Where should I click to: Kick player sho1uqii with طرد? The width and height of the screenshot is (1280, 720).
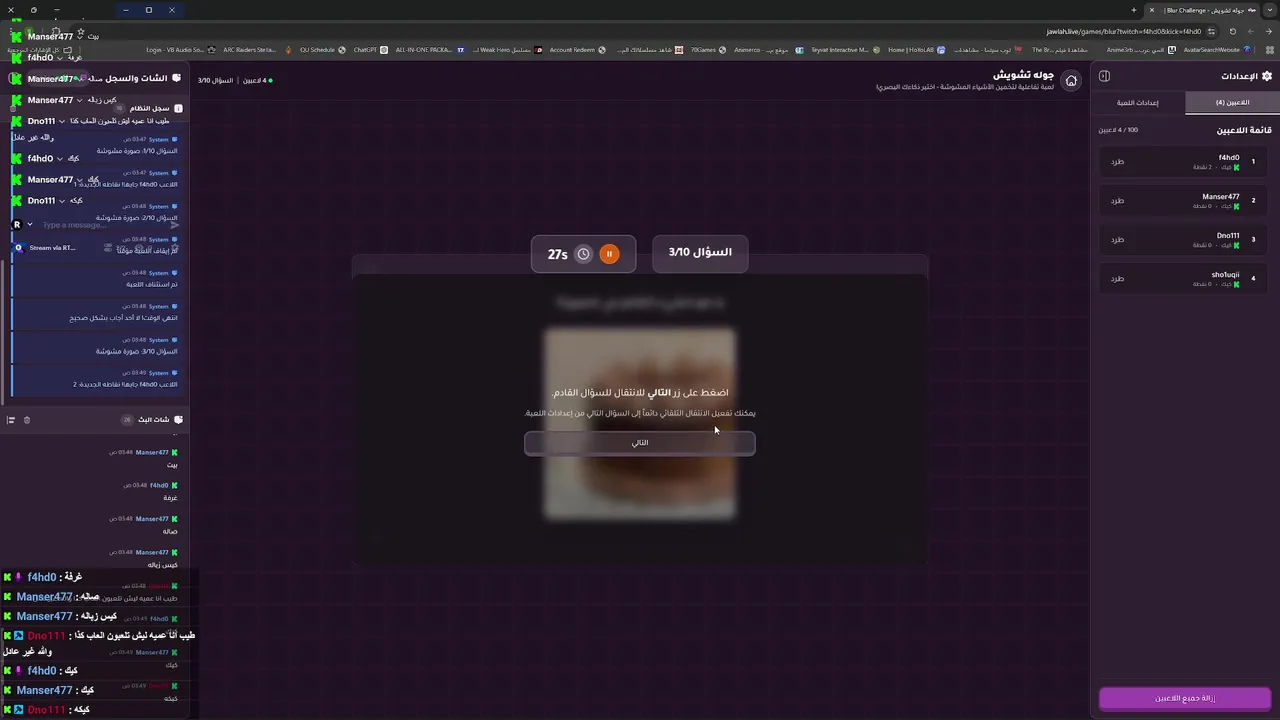point(1117,278)
